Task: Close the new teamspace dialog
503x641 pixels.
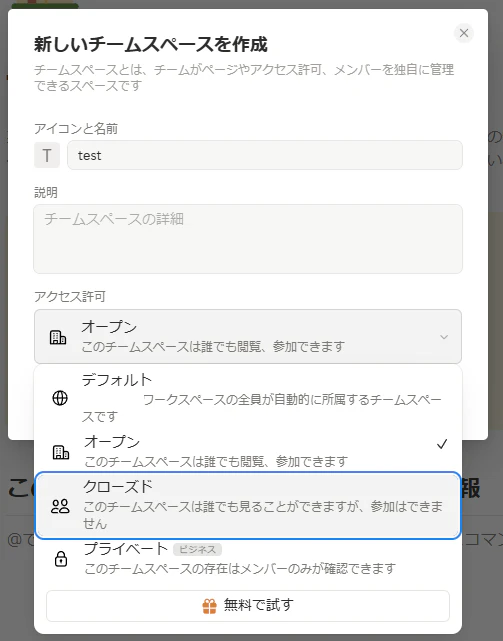Action: point(464,33)
